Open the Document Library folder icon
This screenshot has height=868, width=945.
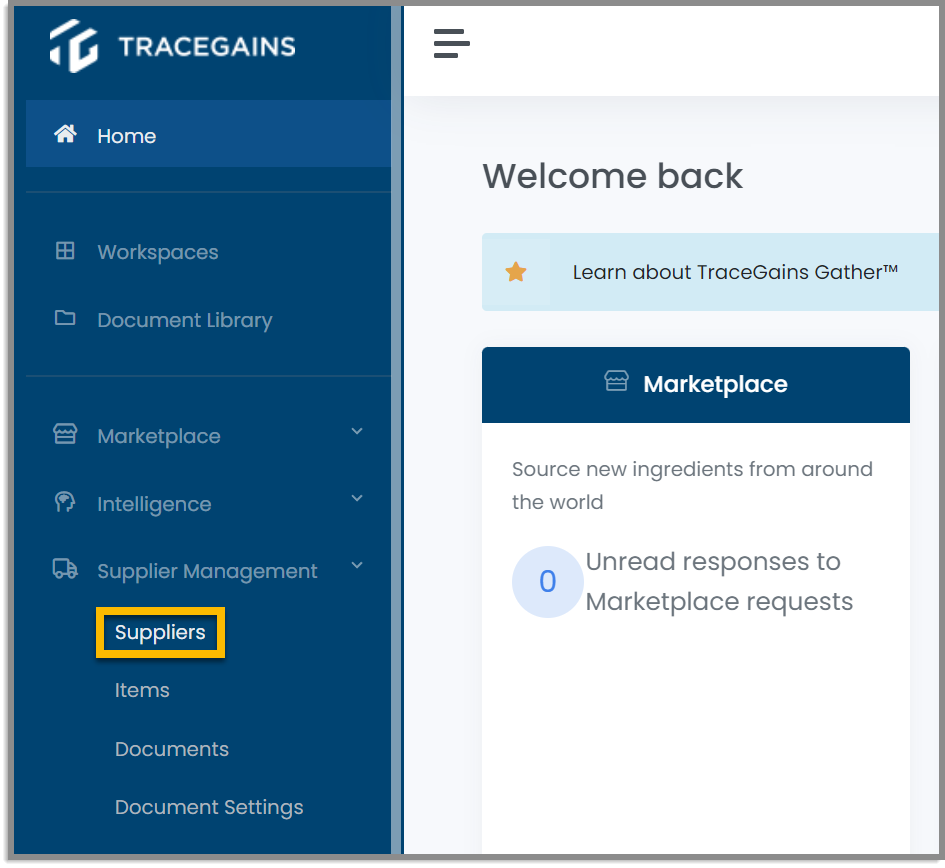[65, 319]
